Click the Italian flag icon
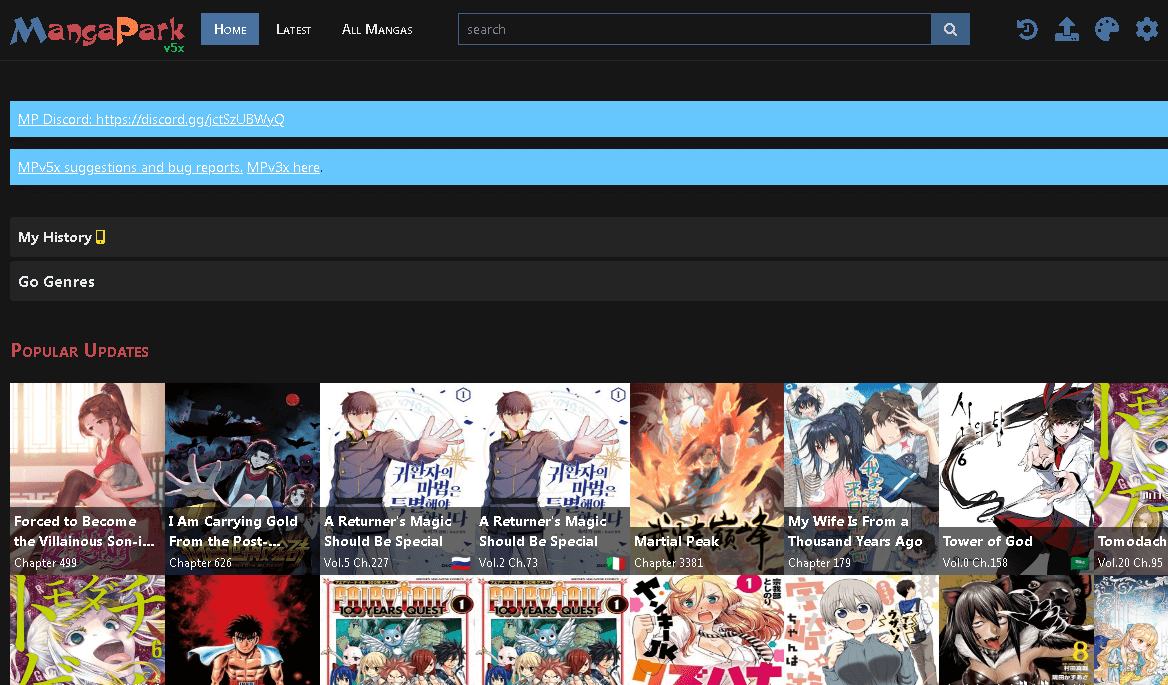Viewport: 1168px width, 685px height. coord(616,563)
